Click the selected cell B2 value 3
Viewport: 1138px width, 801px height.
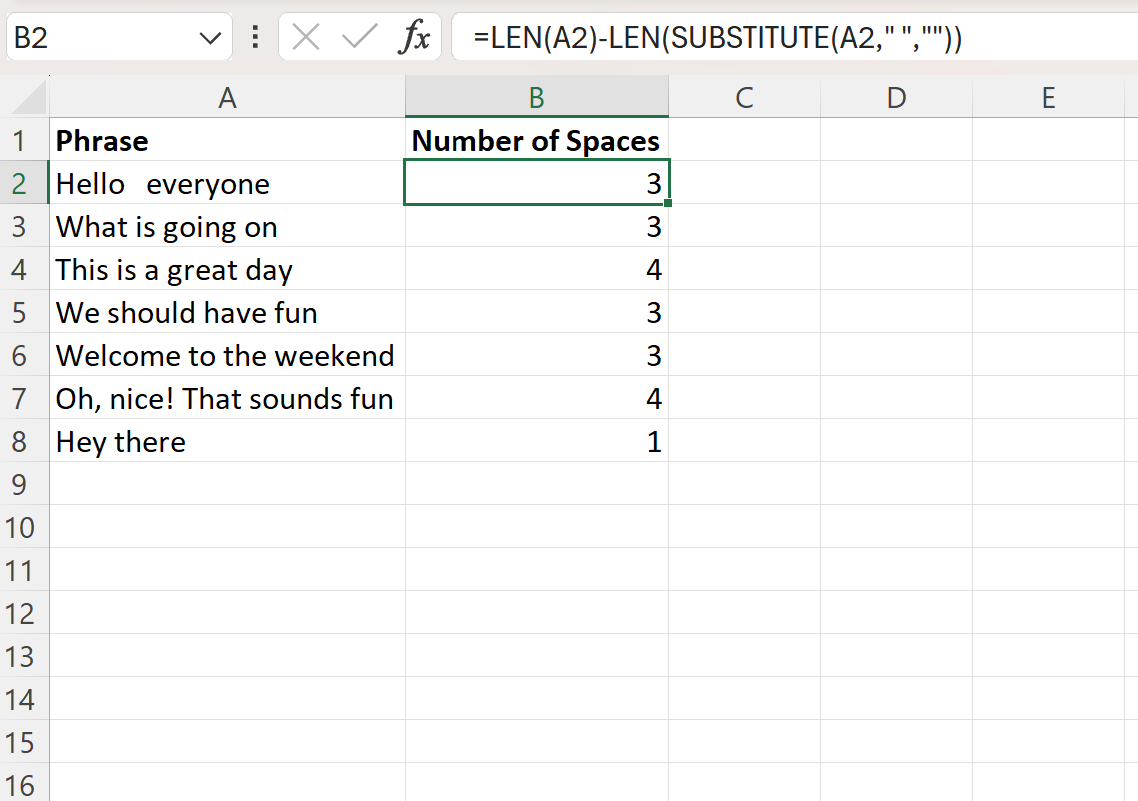[x=536, y=183]
